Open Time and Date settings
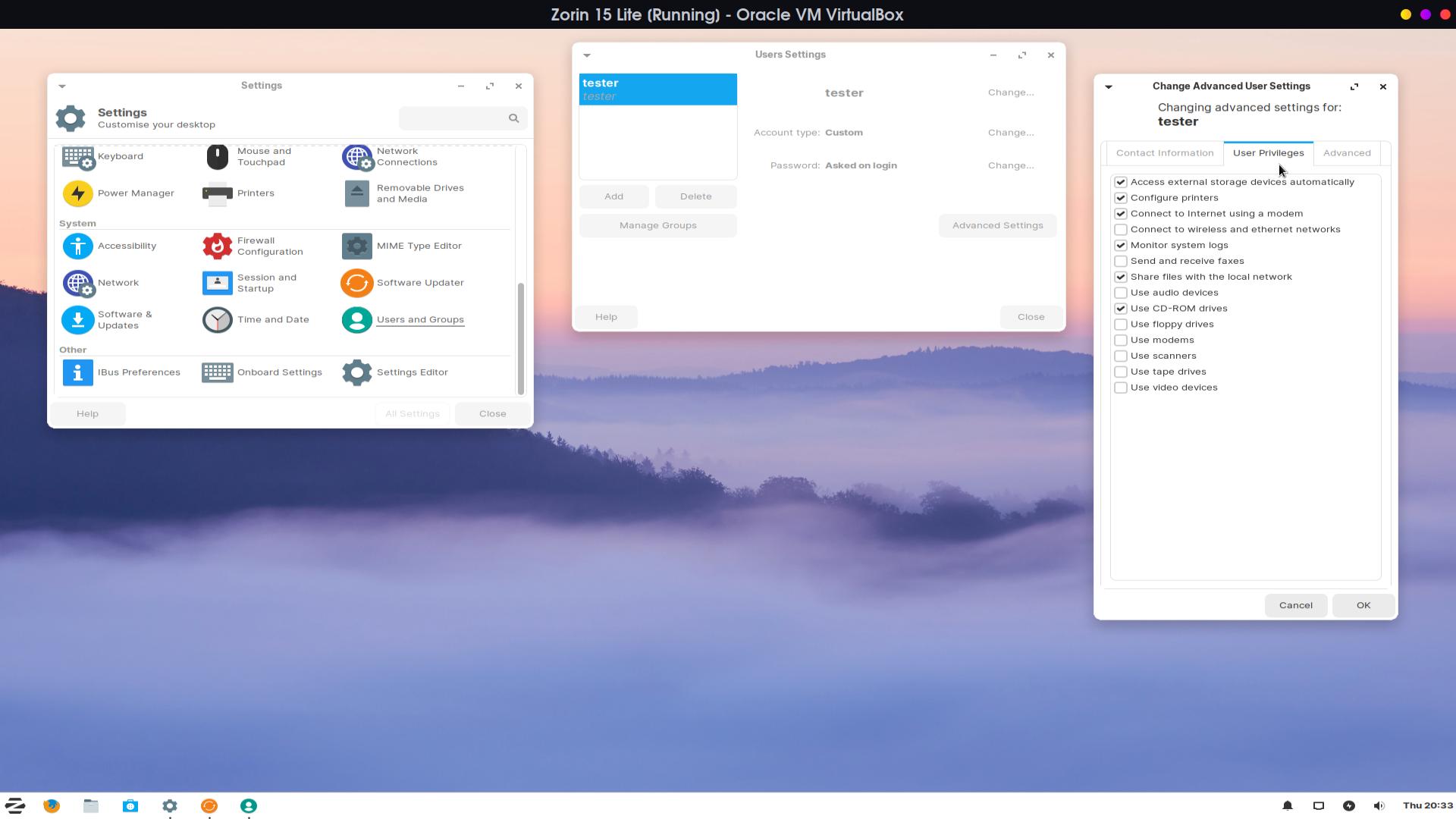Screen dimensions: 1456x819 pyautogui.click(x=218, y=320)
